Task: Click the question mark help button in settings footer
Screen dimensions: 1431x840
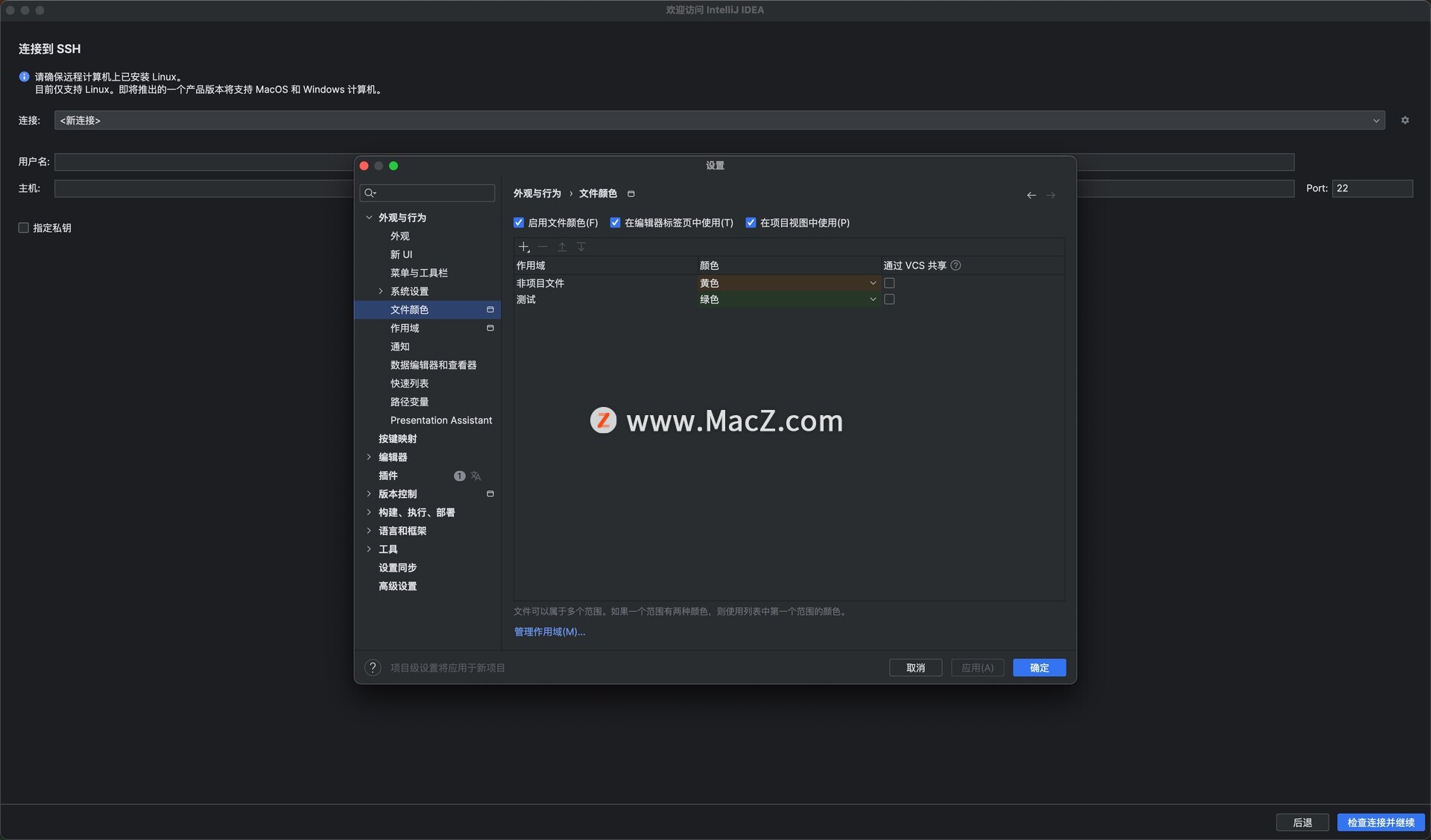Action: click(x=373, y=668)
